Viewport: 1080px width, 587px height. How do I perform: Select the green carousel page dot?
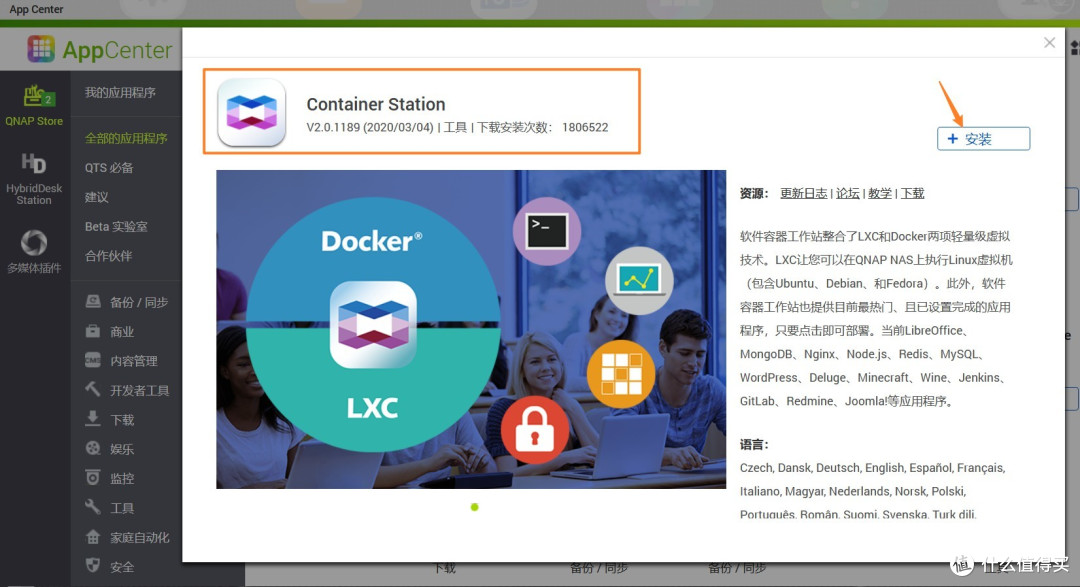(474, 507)
